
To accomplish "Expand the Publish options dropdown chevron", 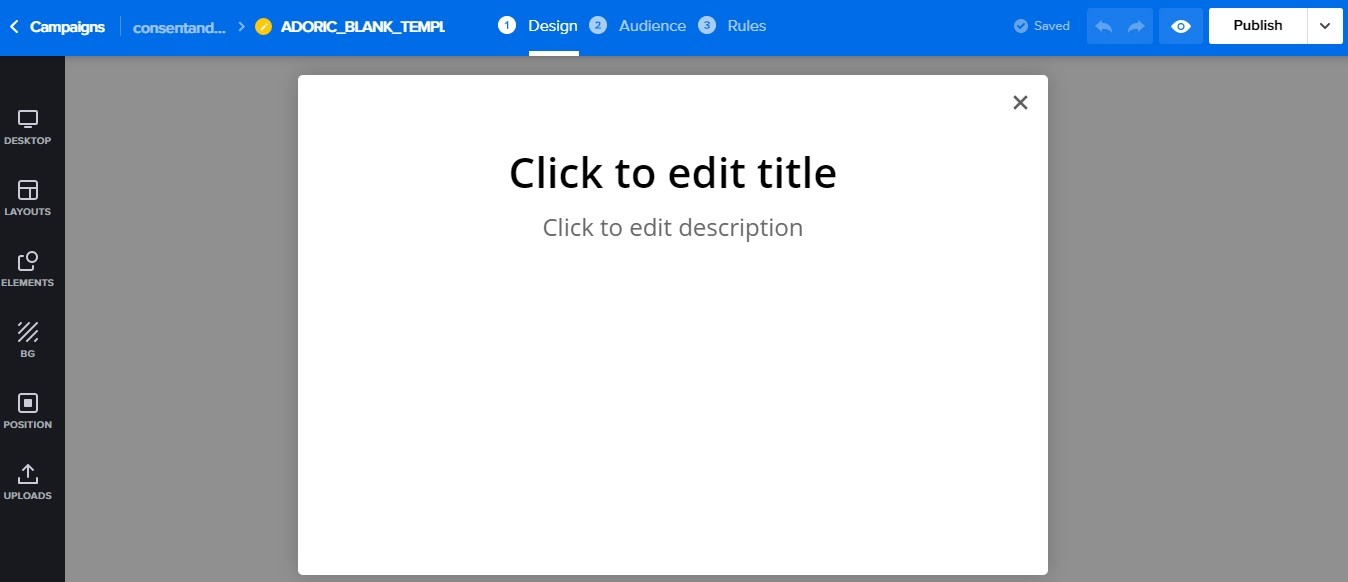I will click(1325, 25).
